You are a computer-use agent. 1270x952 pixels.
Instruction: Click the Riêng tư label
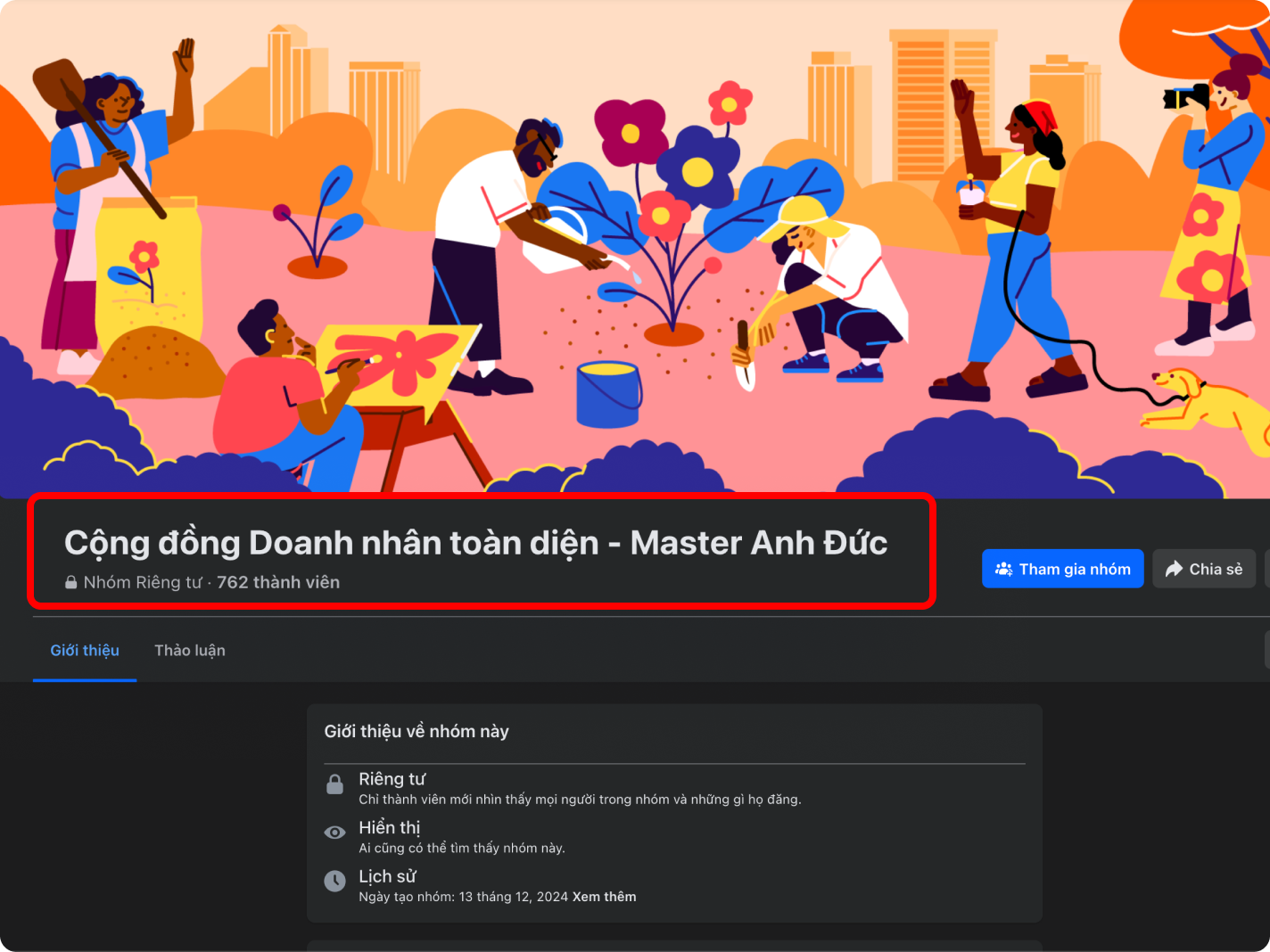[x=392, y=779]
